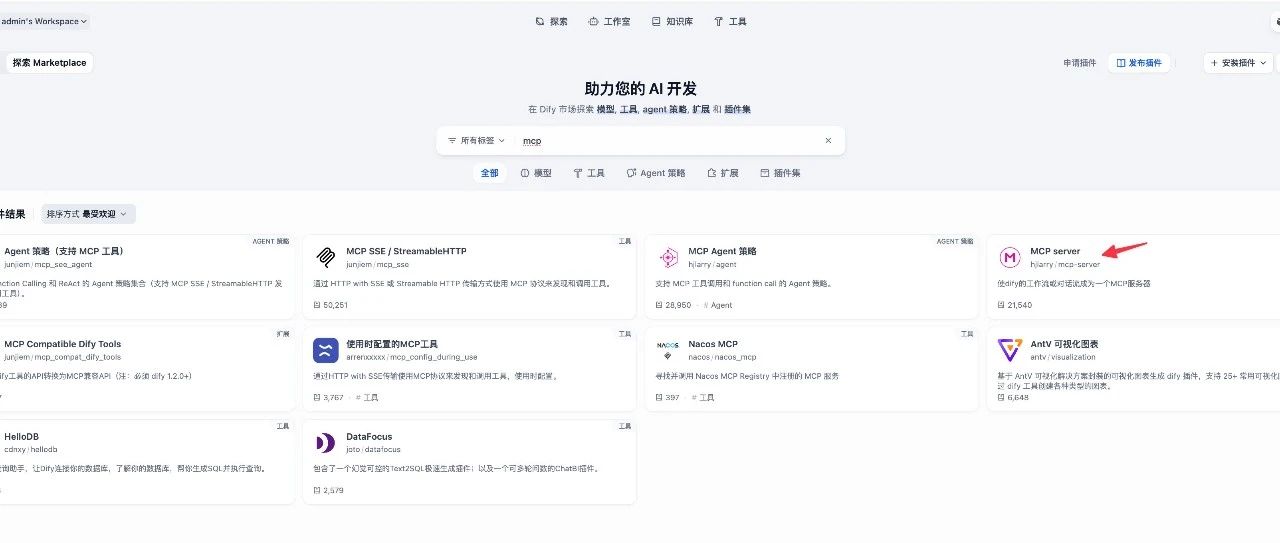Screen dimensions: 1280x543
Task: Click the install count icon beside 3,767
Action: tap(317, 397)
